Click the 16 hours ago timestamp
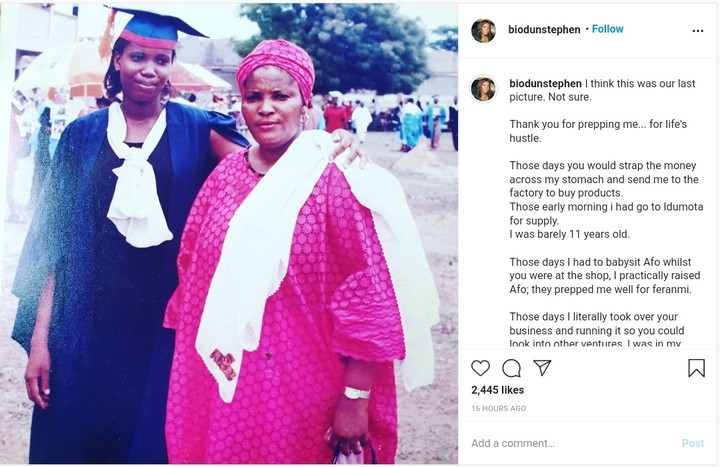Image resolution: width=720 pixels, height=467 pixels. tap(499, 409)
